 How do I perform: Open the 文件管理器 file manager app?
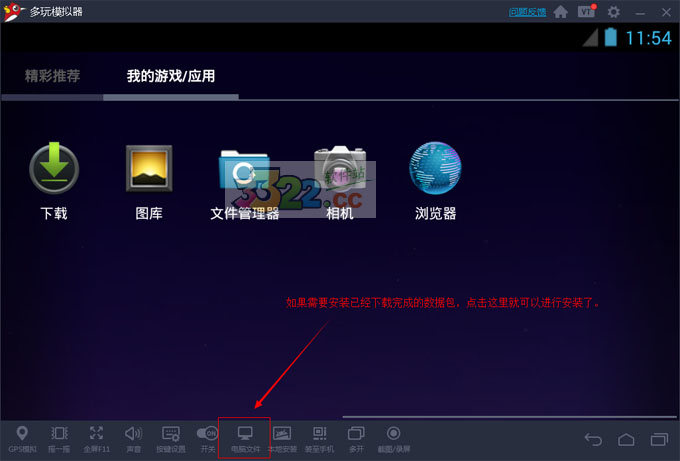(x=245, y=184)
